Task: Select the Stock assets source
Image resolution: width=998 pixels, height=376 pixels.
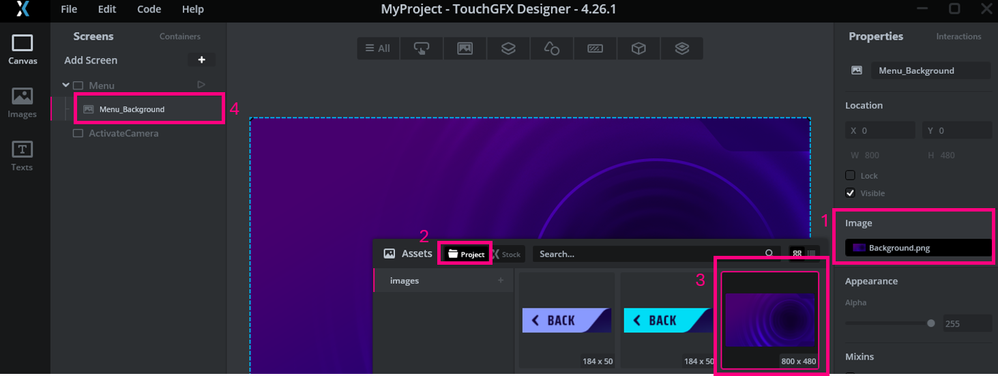Action: click(507, 254)
